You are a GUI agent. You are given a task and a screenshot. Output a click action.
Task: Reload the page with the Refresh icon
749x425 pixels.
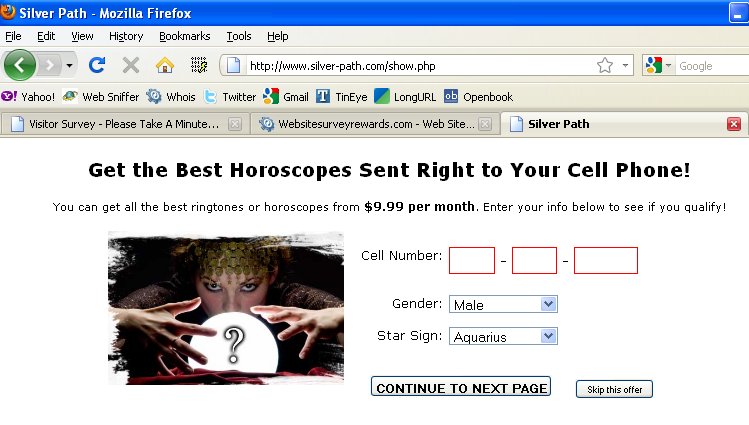tap(97, 65)
